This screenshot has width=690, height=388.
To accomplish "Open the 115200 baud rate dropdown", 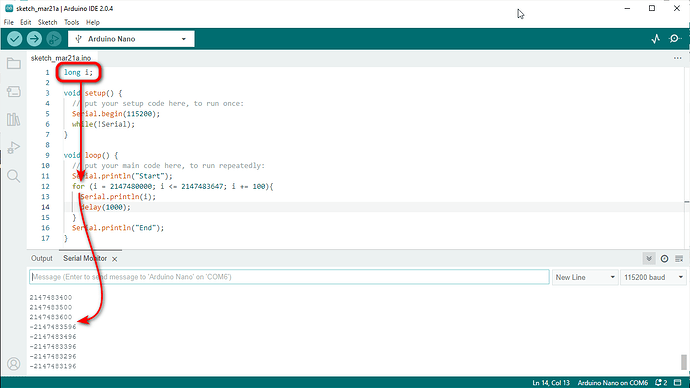I will [x=653, y=277].
